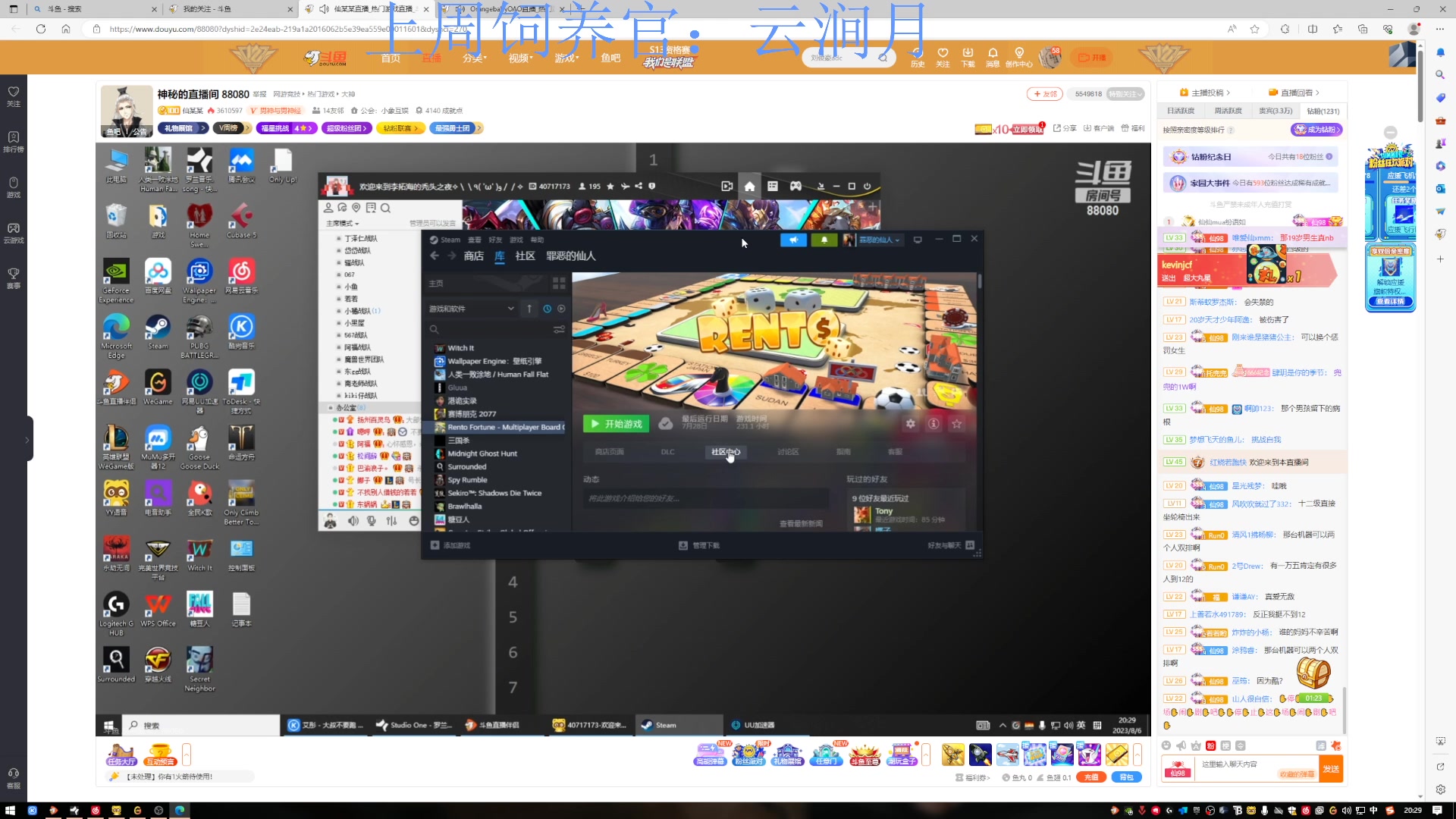Open 云游戏 in the left sidebar
This screenshot has height=819, width=1456.
pos(14,232)
